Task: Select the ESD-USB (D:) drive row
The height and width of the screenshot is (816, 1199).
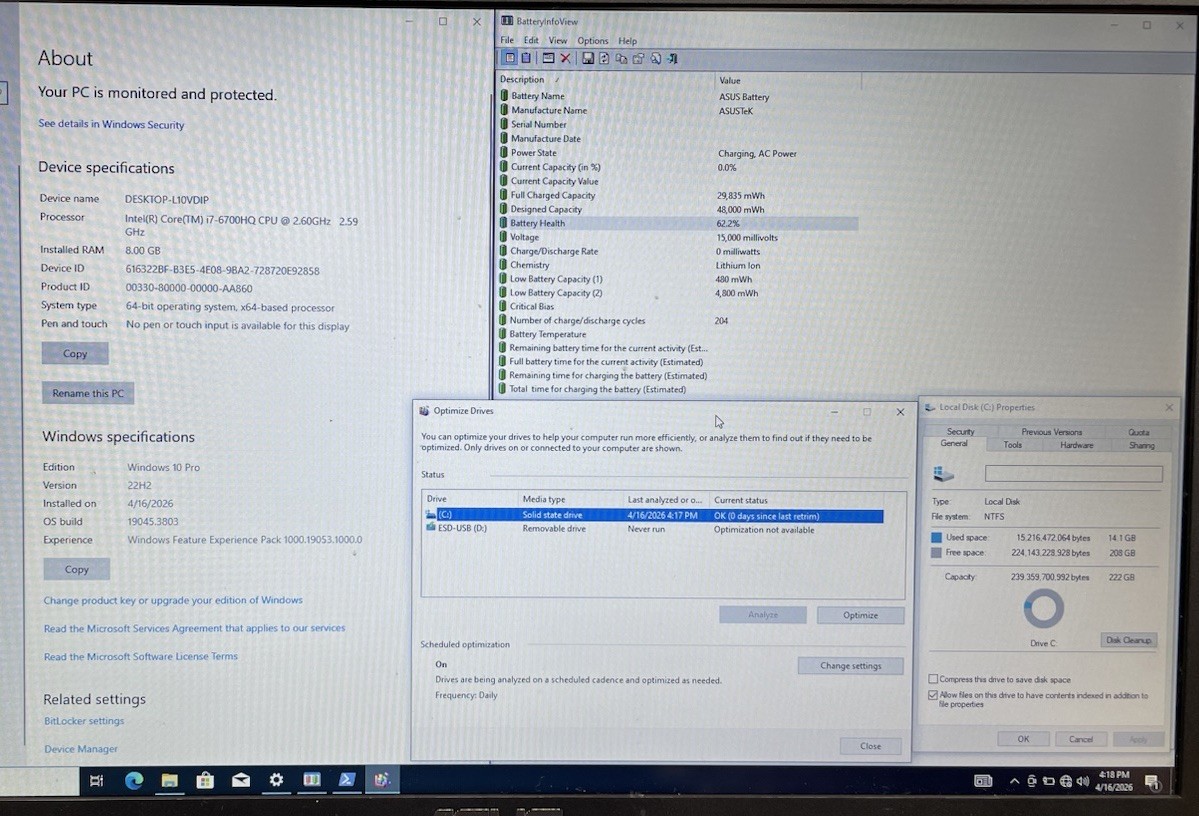Action: (655, 528)
